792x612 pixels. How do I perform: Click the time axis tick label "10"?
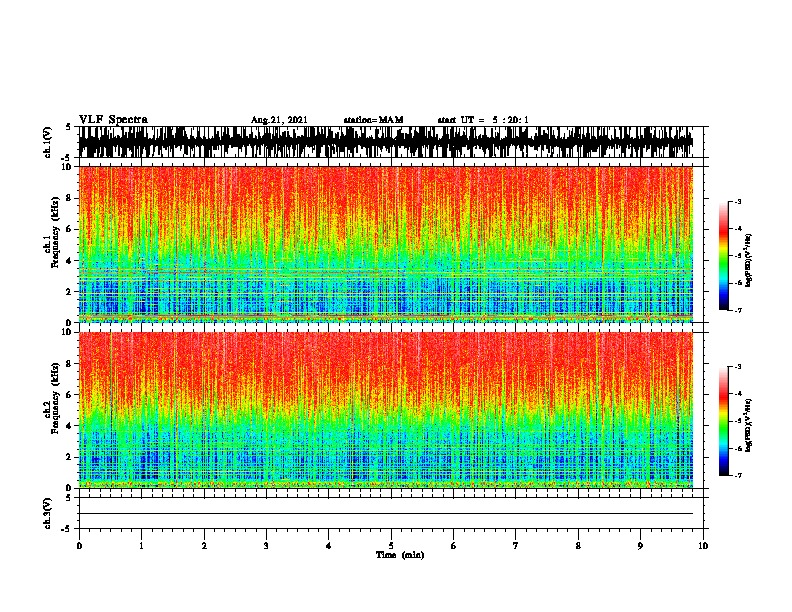tap(703, 545)
